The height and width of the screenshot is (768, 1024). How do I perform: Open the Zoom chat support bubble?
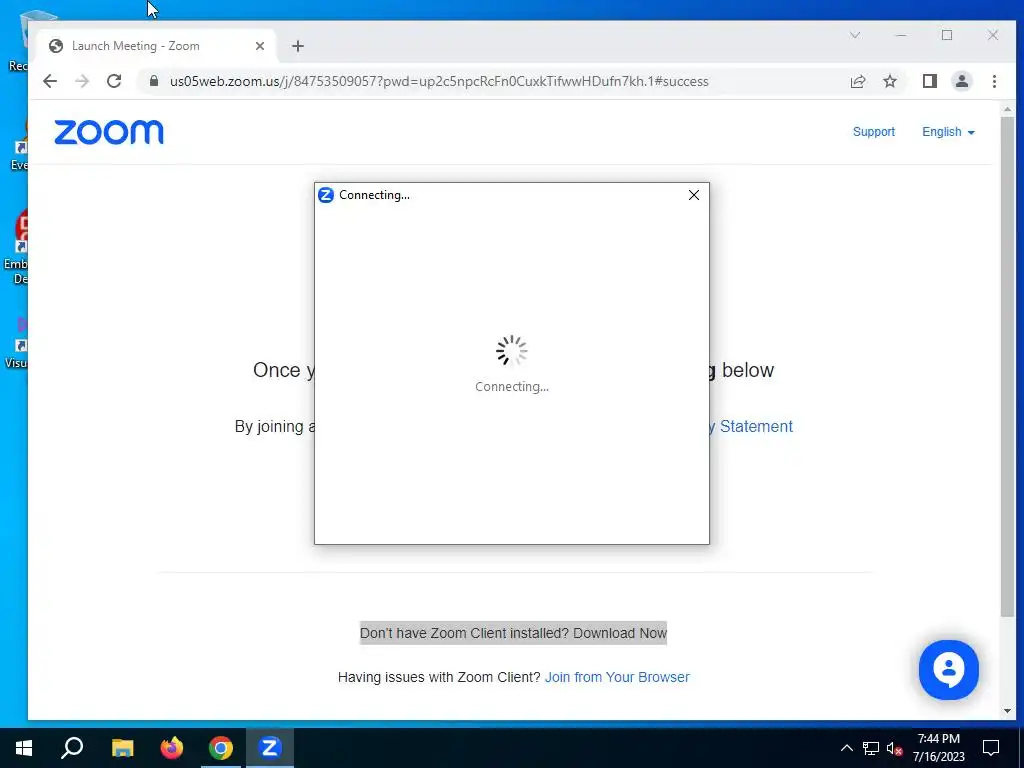tap(948, 670)
